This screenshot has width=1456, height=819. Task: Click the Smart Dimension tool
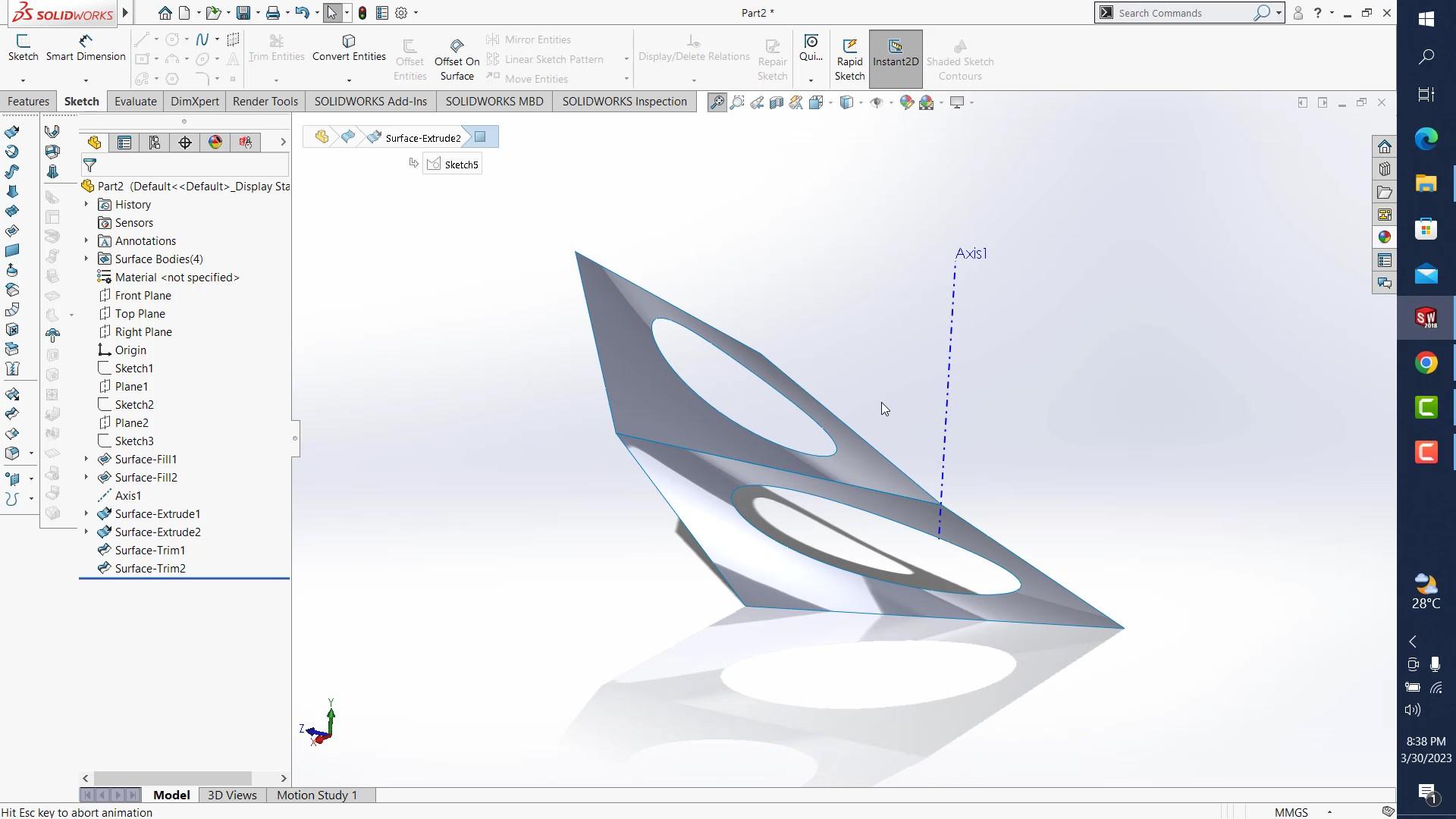[x=85, y=48]
